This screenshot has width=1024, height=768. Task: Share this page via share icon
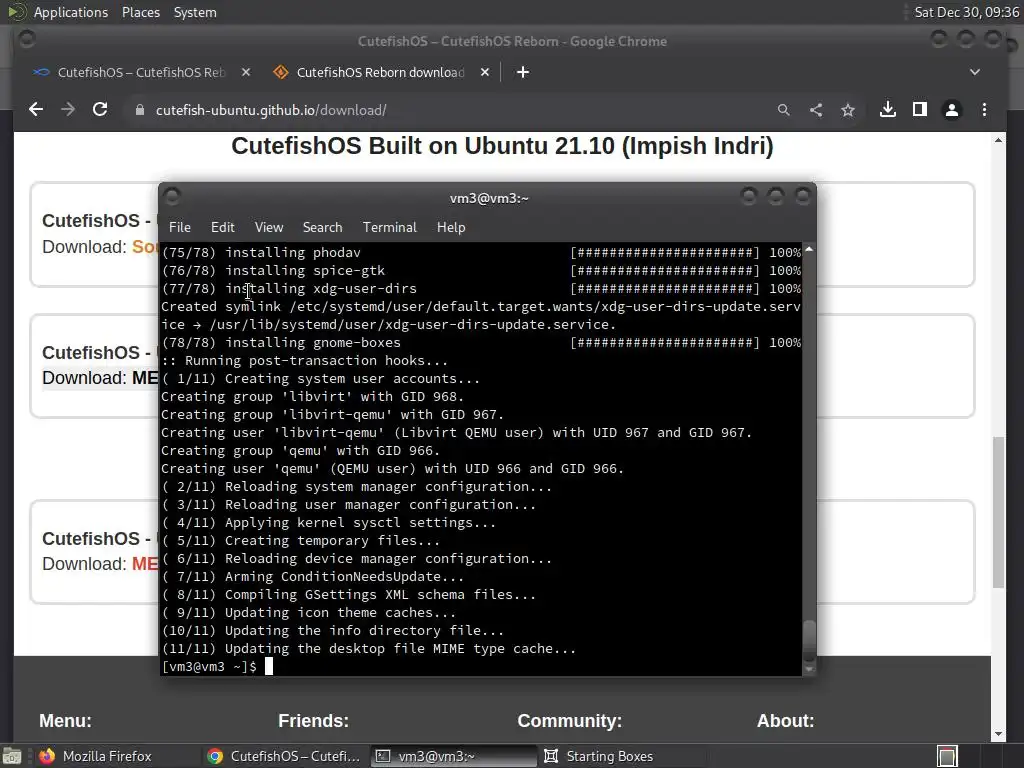pyautogui.click(x=816, y=110)
